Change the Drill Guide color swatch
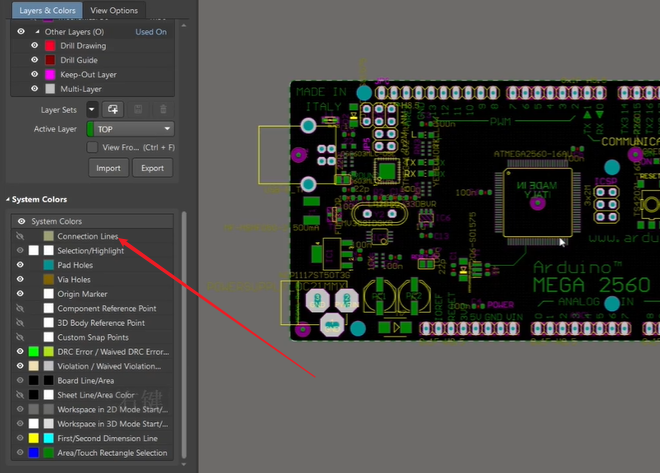Screen dimensions: 660x473 pyautogui.click(x=50, y=60)
